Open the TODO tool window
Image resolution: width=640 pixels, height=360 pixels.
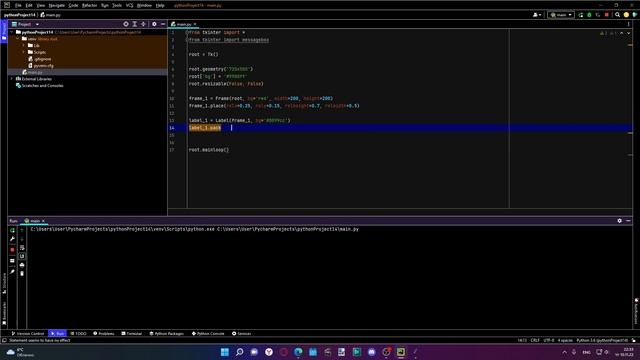(78, 333)
